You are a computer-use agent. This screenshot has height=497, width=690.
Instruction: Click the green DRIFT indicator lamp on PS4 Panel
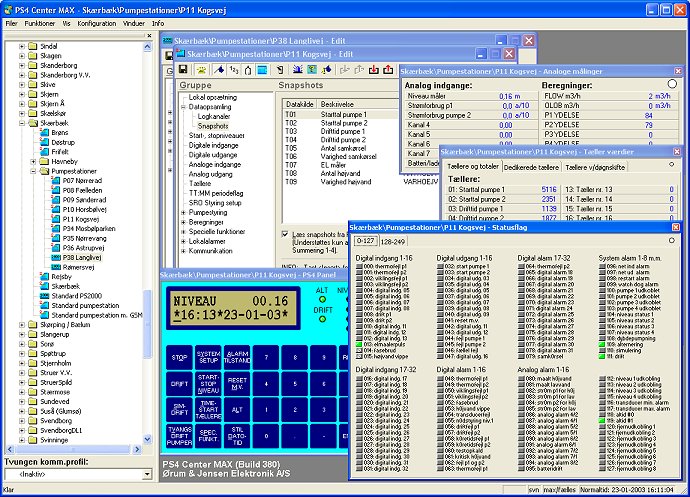point(323,319)
